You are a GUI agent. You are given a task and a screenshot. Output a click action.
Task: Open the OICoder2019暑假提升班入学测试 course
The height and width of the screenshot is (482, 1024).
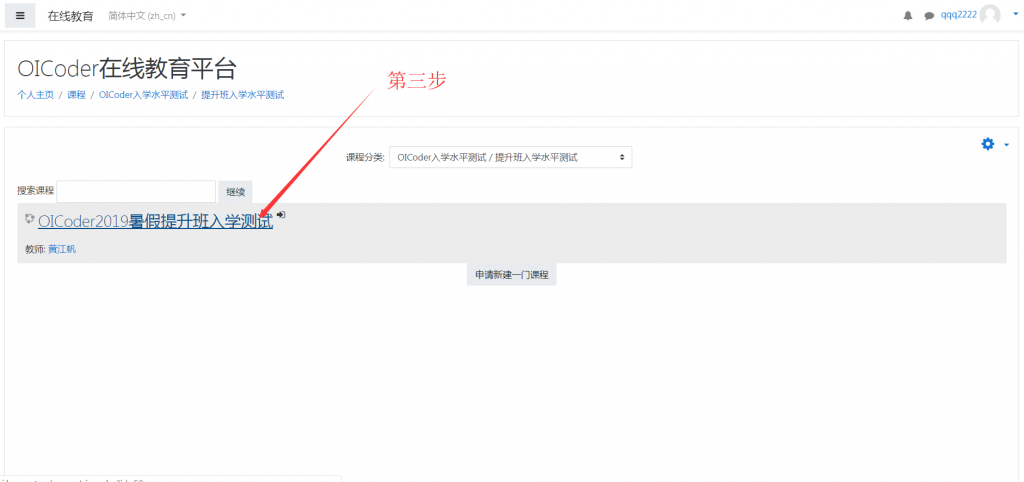[x=155, y=221]
